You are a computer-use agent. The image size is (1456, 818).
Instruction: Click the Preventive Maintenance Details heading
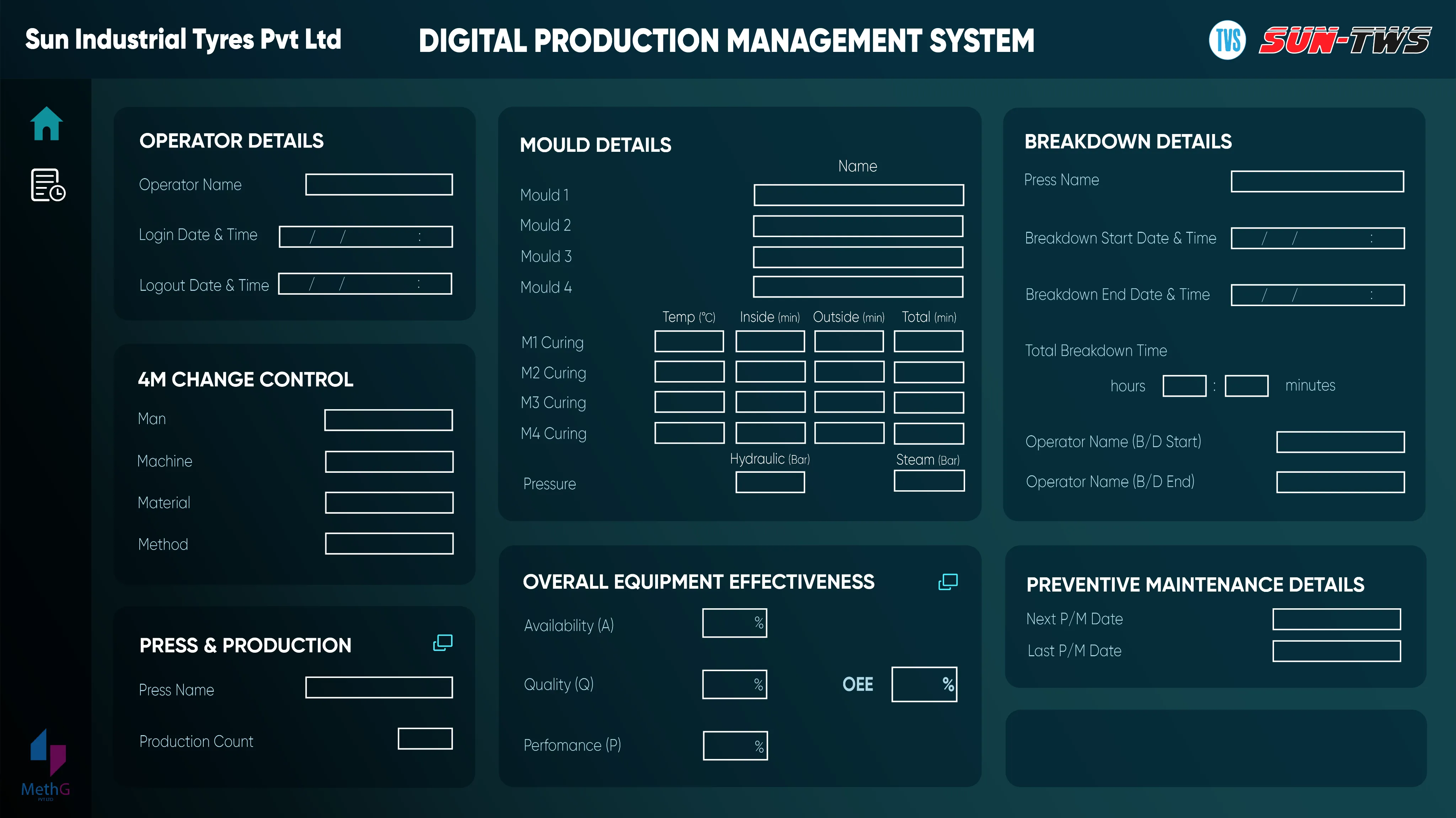pos(1195,584)
